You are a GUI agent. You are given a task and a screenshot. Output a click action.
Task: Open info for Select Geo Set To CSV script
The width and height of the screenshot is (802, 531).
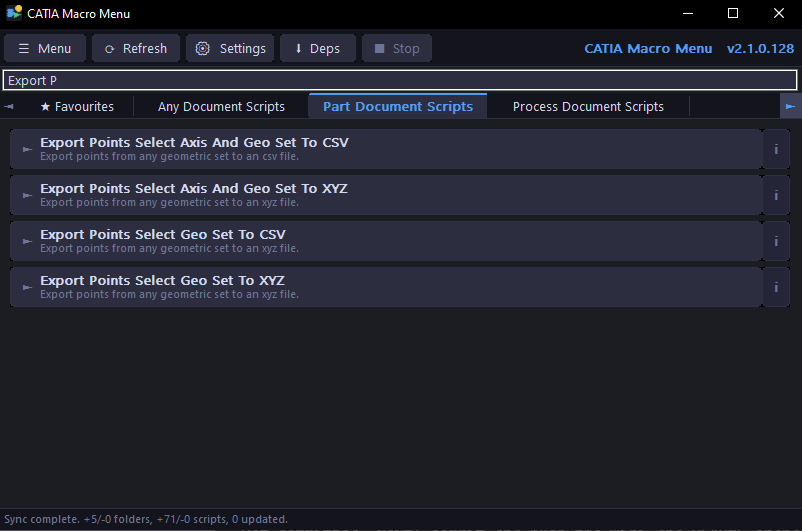click(x=776, y=241)
